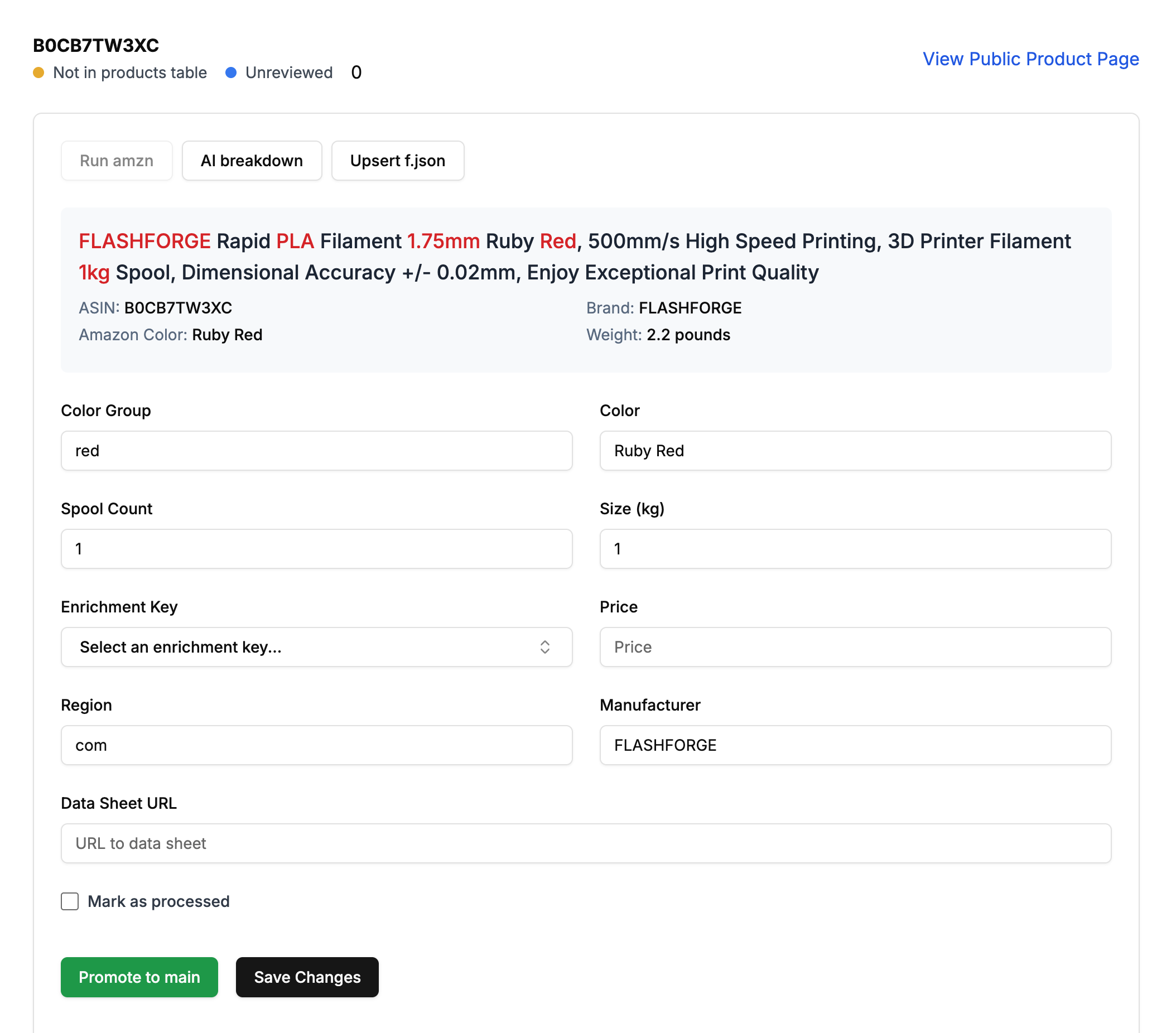Screen dimensions: 1176x1033
Task: Click the Region field containing com
Action: click(x=316, y=744)
